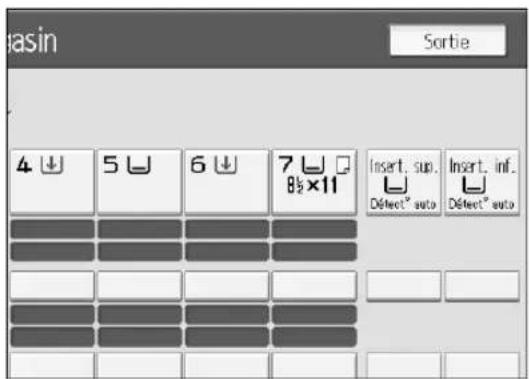Click the blank white button below tray 5
The height and width of the screenshot is (379, 529).
coord(140,286)
